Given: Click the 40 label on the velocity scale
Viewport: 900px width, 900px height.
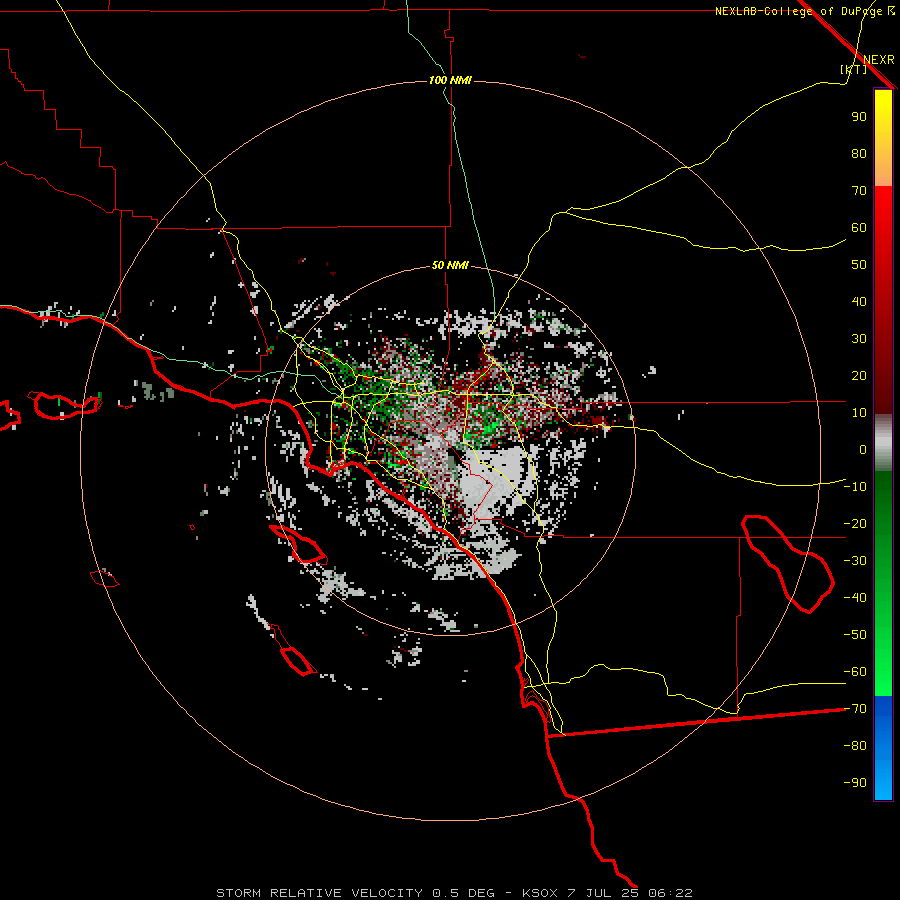Looking at the screenshot, I should (x=859, y=301).
